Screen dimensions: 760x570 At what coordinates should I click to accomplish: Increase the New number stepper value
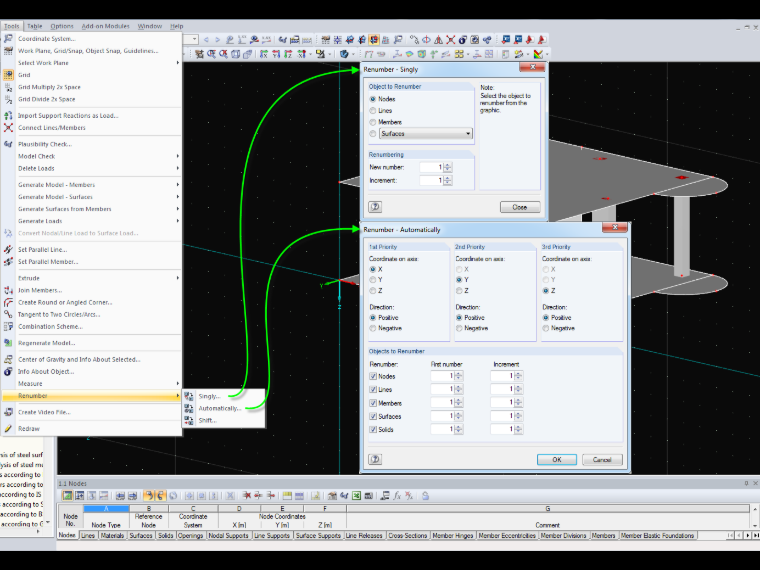pos(448,165)
